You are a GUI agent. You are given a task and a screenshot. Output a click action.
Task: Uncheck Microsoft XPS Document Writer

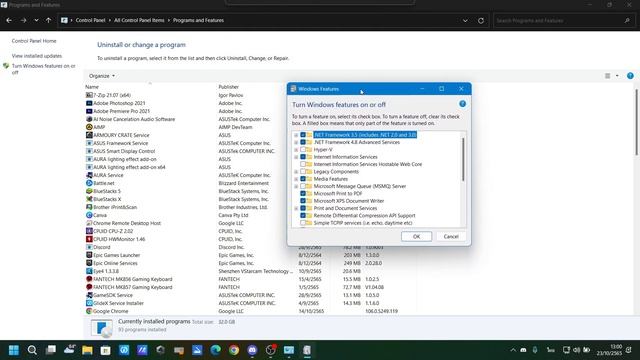pos(303,201)
